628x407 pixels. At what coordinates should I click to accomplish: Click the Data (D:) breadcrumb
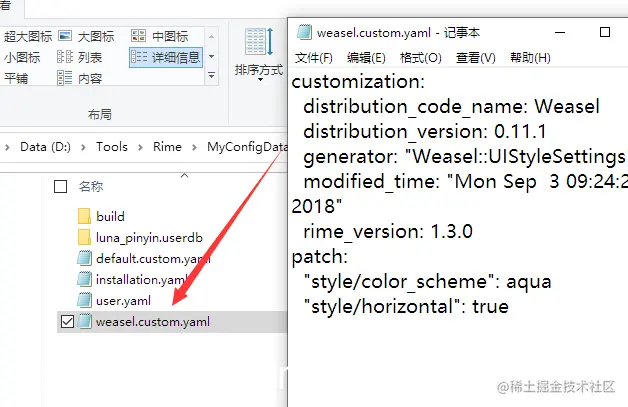[45, 147]
